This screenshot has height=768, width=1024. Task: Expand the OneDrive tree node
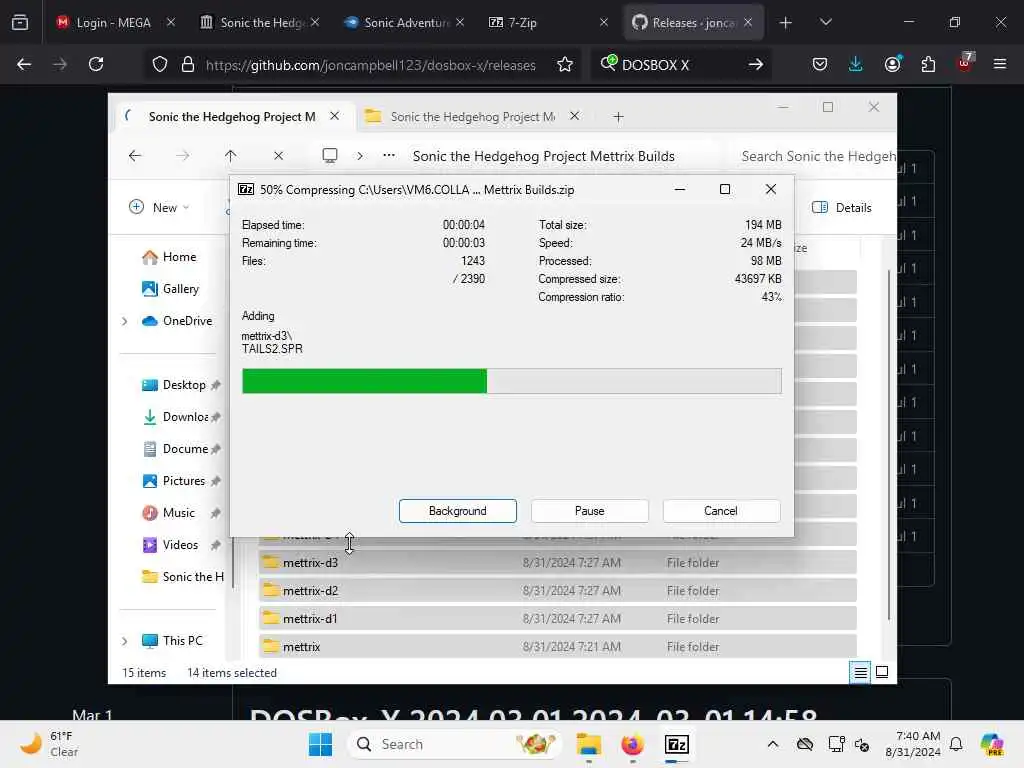click(x=124, y=321)
